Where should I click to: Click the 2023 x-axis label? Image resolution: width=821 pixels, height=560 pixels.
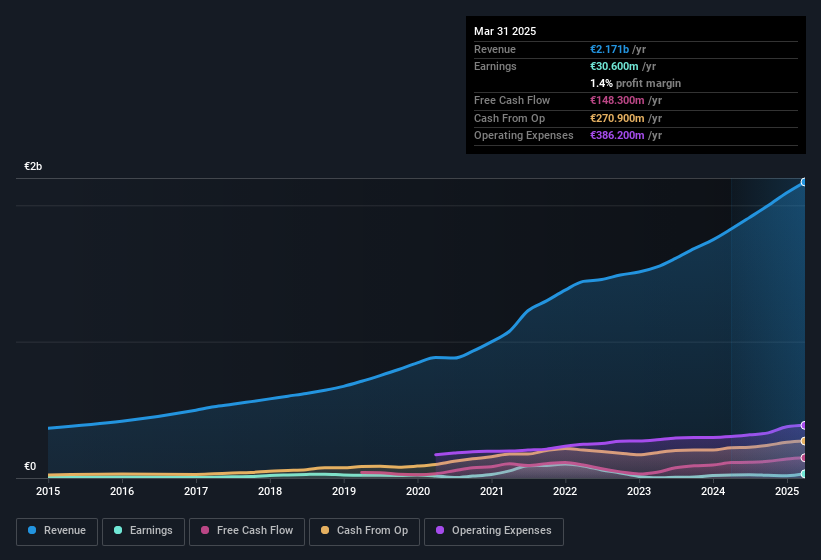pyautogui.click(x=639, y=491)
